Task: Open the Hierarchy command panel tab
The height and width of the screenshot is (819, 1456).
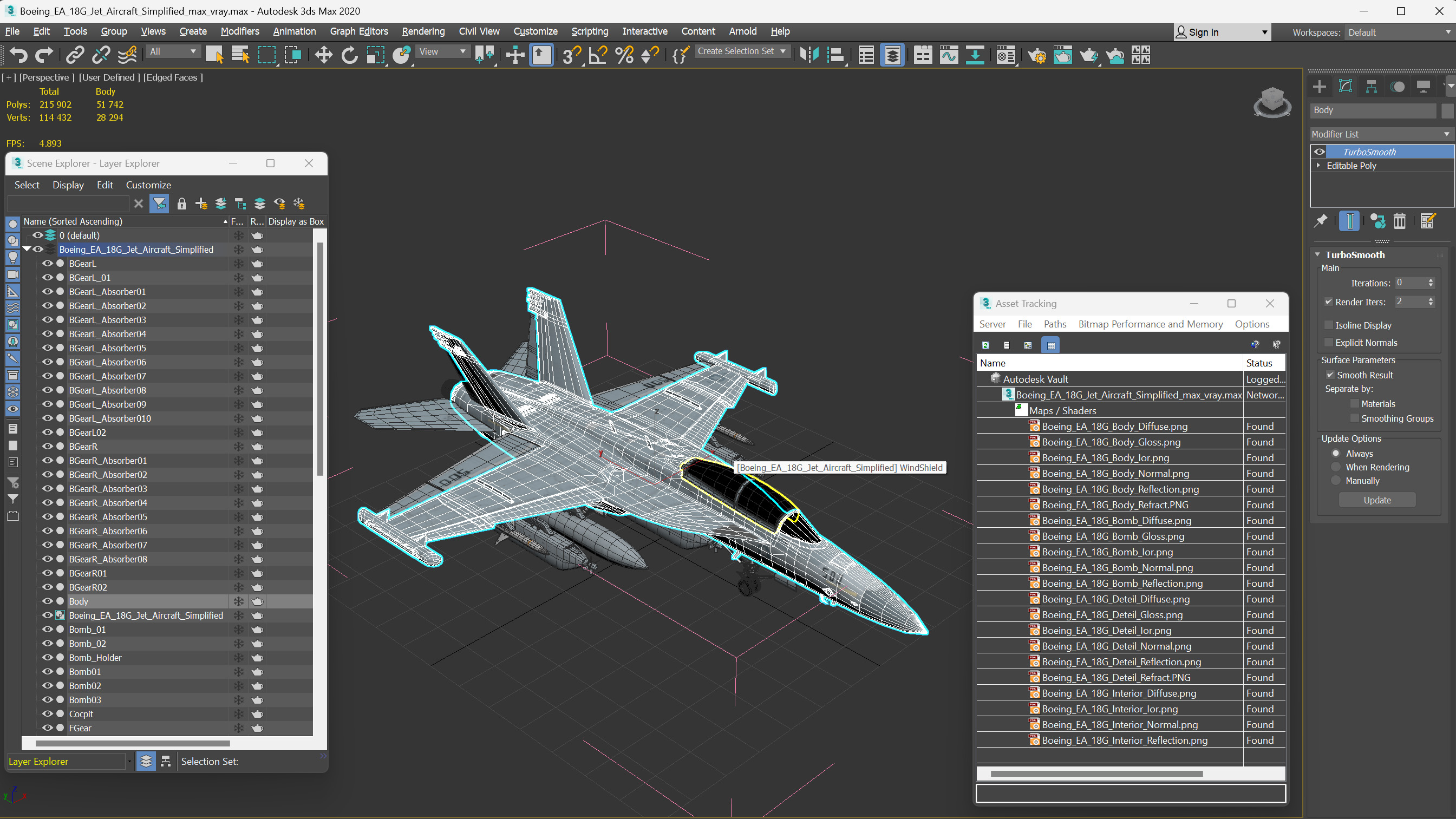Action: (1371, 87)
